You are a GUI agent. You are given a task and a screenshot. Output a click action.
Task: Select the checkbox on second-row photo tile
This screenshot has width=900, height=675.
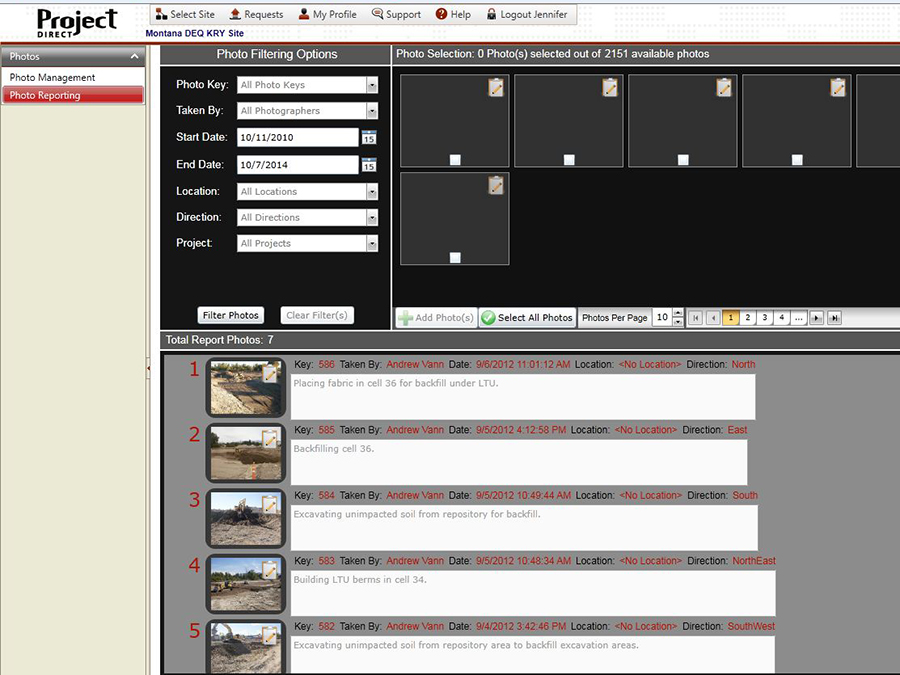[x=455, y=257]
